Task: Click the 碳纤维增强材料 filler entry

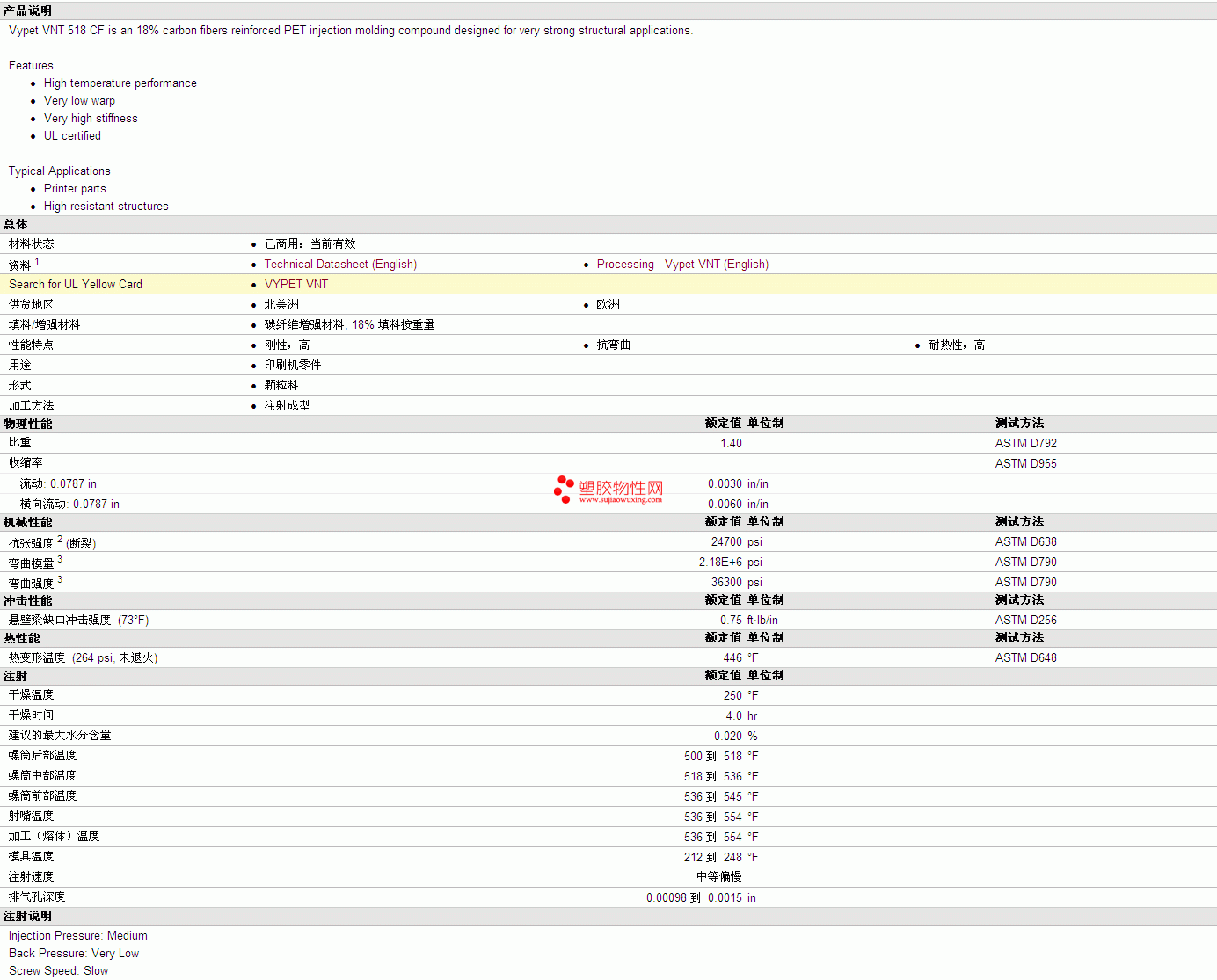Action: pyautogui.click(x=304, y=325)
